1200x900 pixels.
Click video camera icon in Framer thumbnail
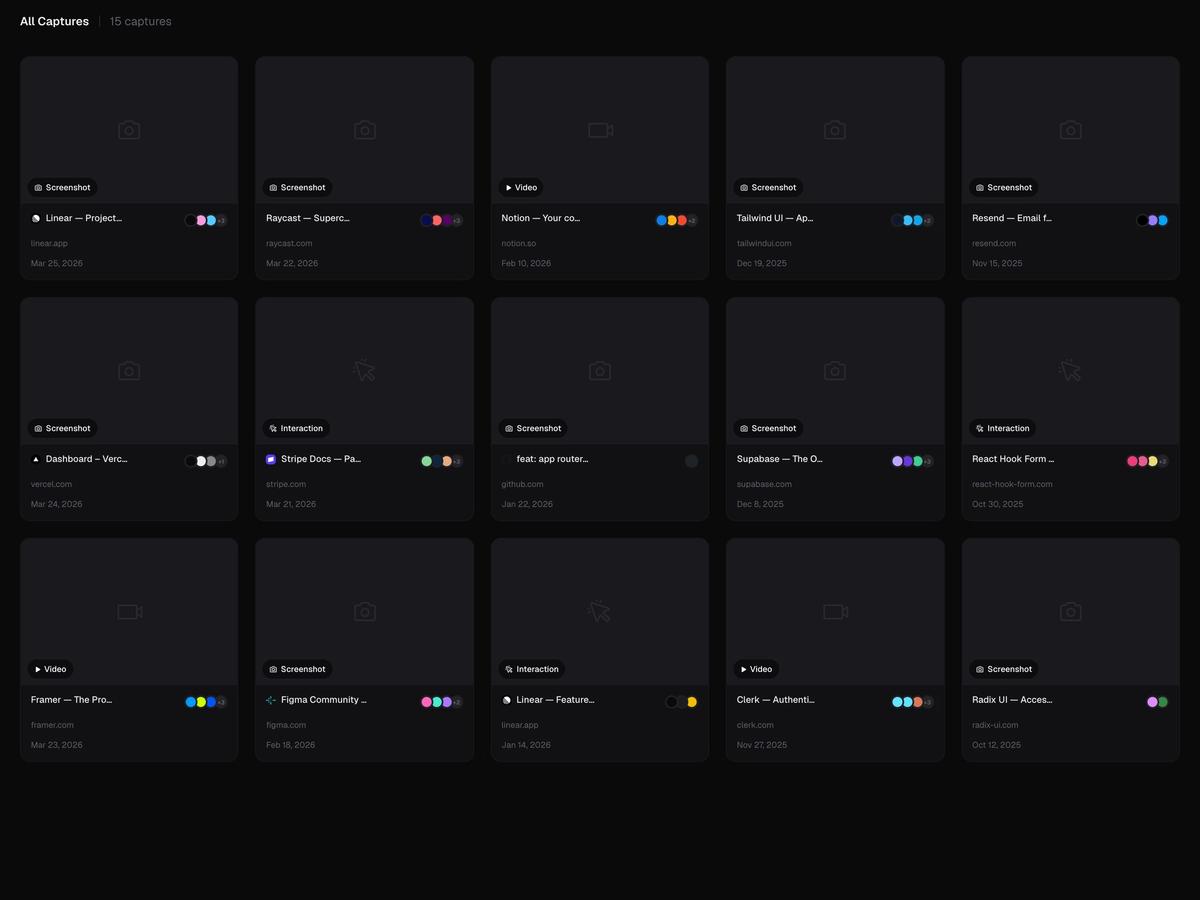tap(129, 611)
